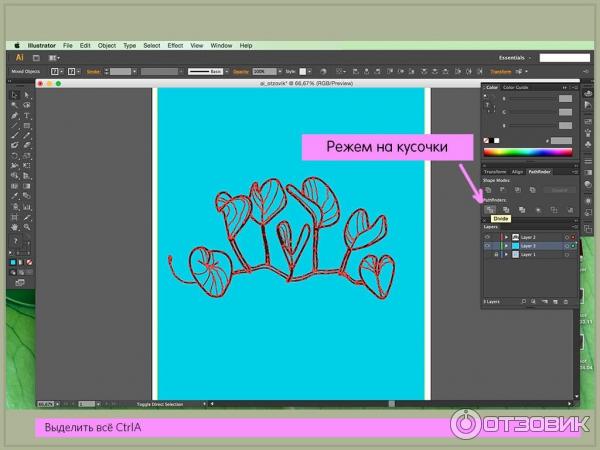Switch to the Align panel tab
The image size is (600, 450).
pyautogui.click(x=517, y=171)
